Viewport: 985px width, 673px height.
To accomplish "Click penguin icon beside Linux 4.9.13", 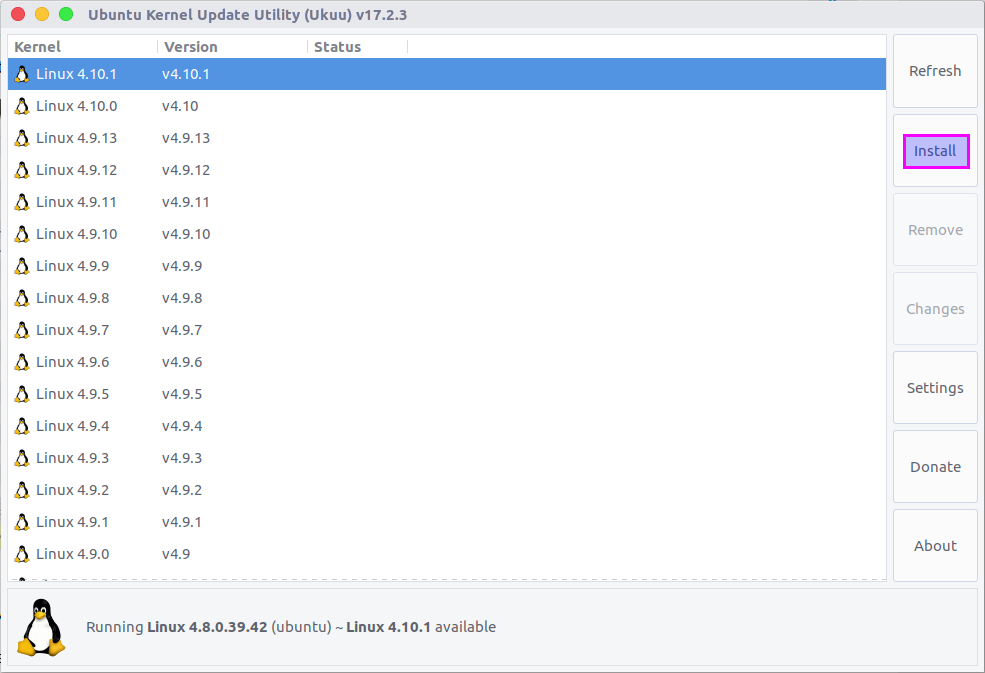I will tap(22, 138).
